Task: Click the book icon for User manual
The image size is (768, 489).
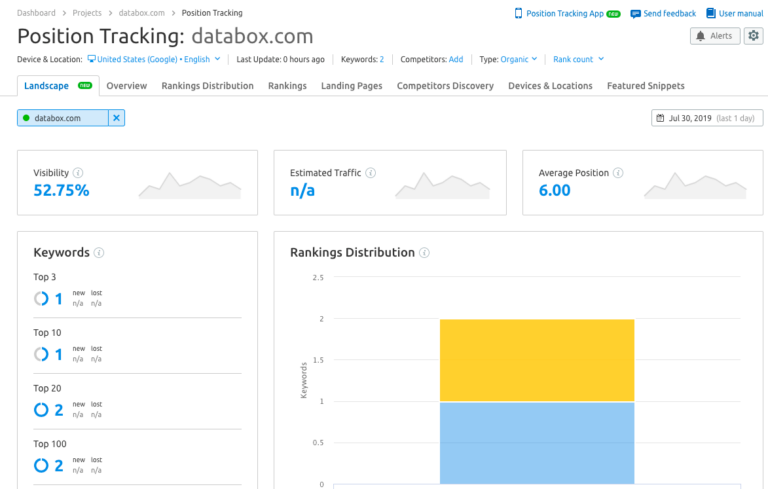Action: coord(711,13)
